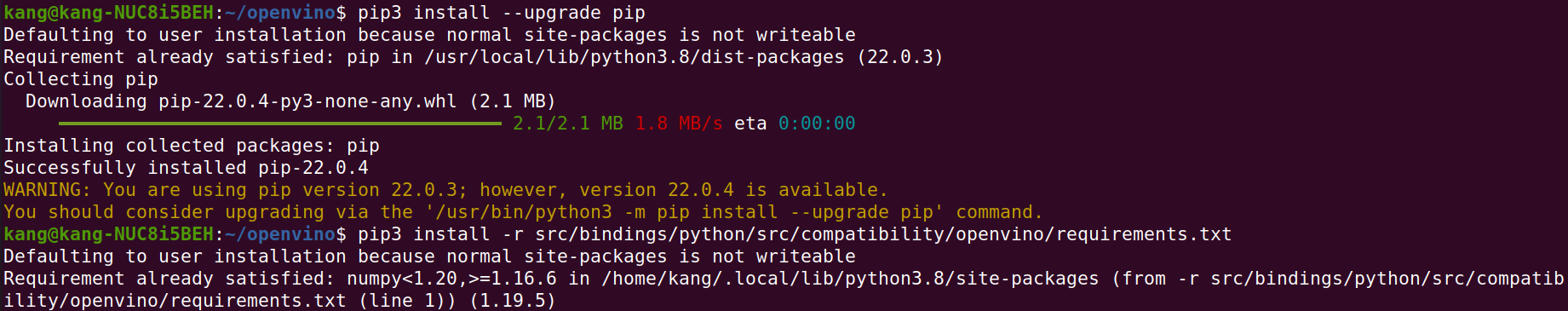Click the 'numpy<1.20,>=1.16.6' requirement text
The image size is (1568, 311).
[x=451, y=279]
